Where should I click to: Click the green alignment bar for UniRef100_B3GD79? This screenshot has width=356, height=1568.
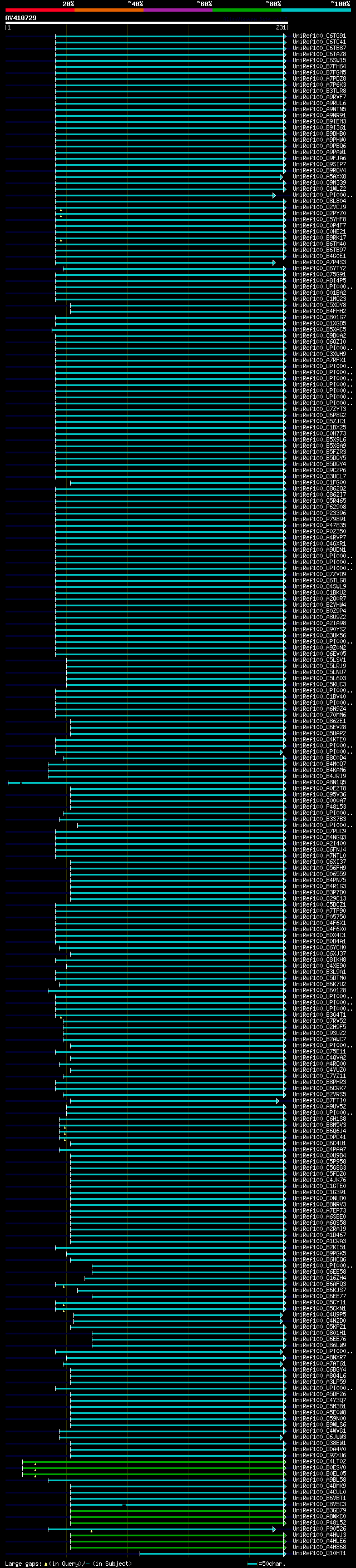(177, 1510)
